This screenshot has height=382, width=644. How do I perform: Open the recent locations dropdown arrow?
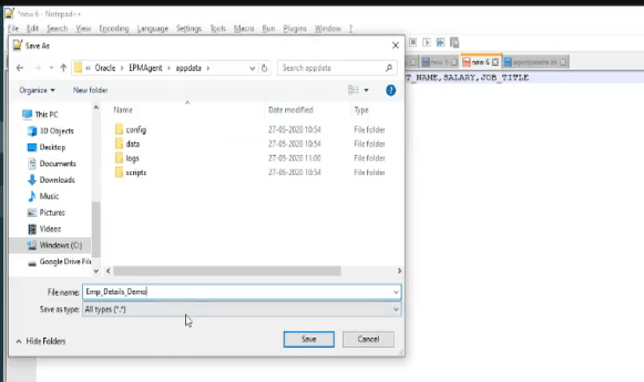coord(51,68)
